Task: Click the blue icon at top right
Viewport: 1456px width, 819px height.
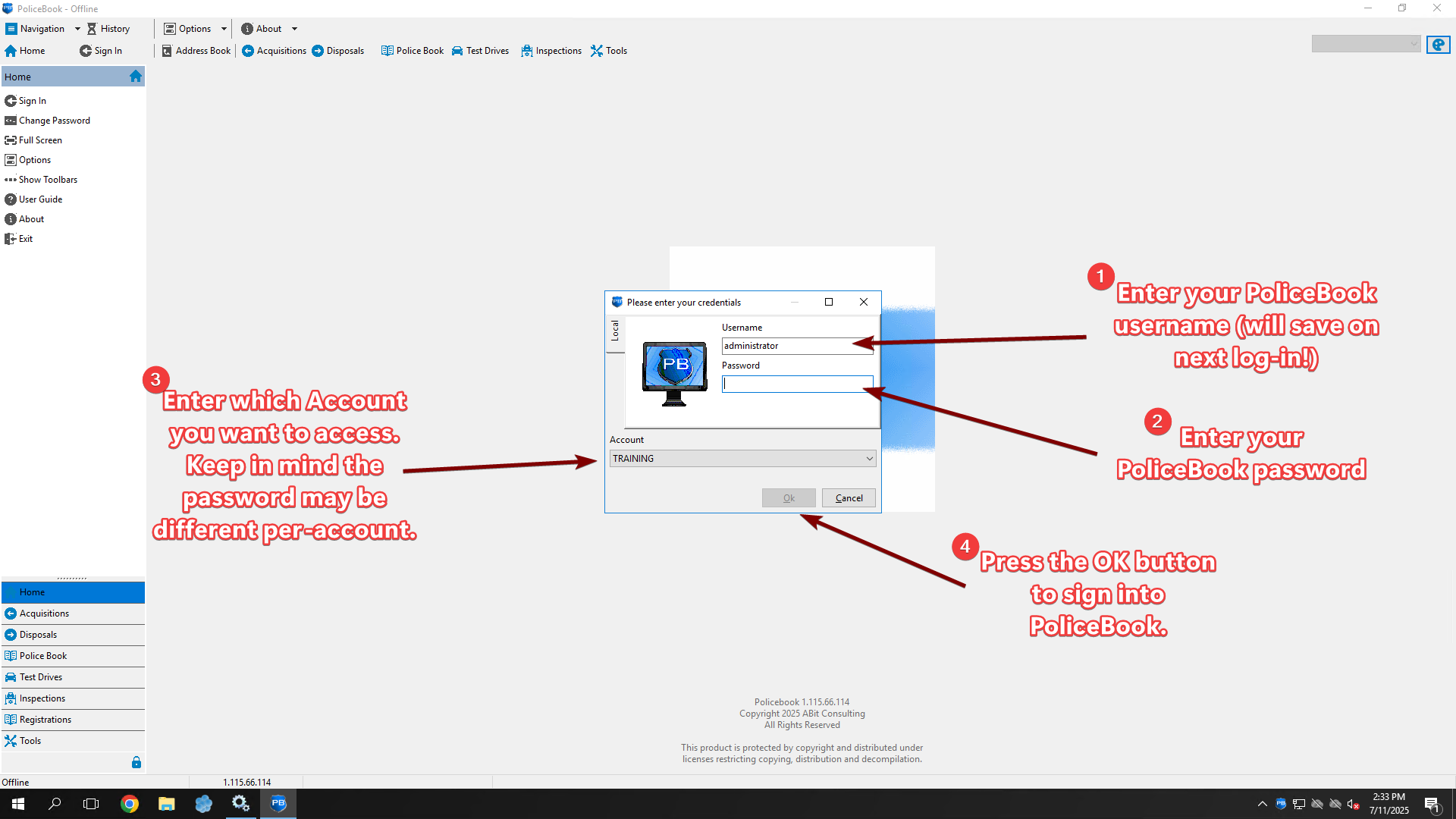Action: [x=1438, y=45]
